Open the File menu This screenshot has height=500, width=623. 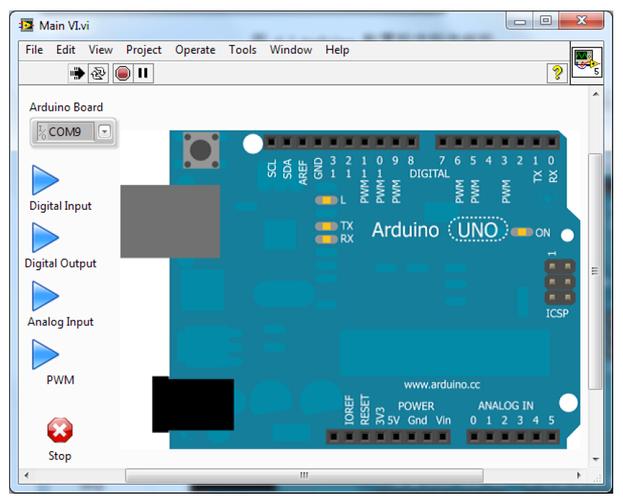34,50
